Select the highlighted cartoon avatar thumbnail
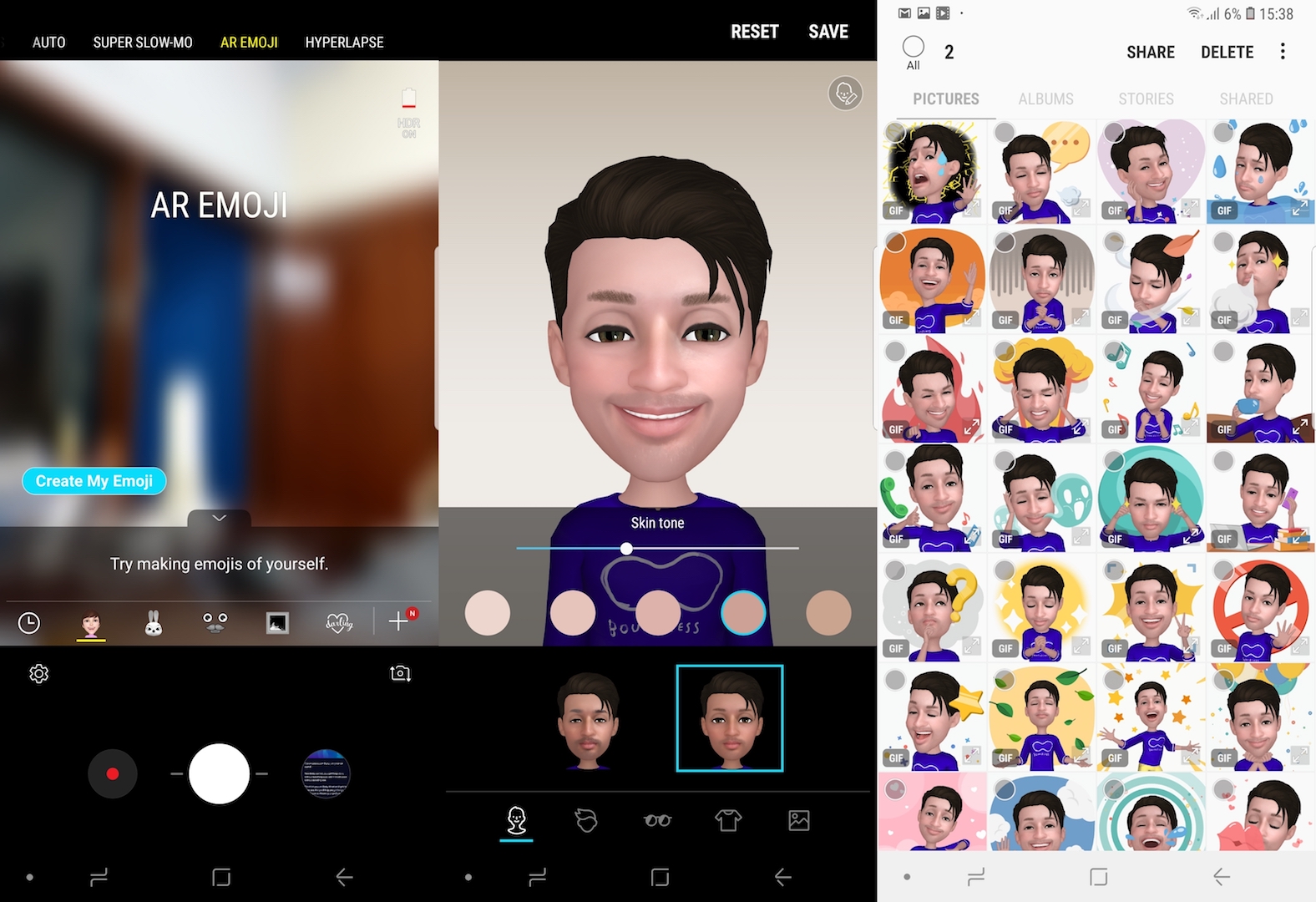Image resolution: width=1316 pixels, height=902 pixels. coord(729,718)
